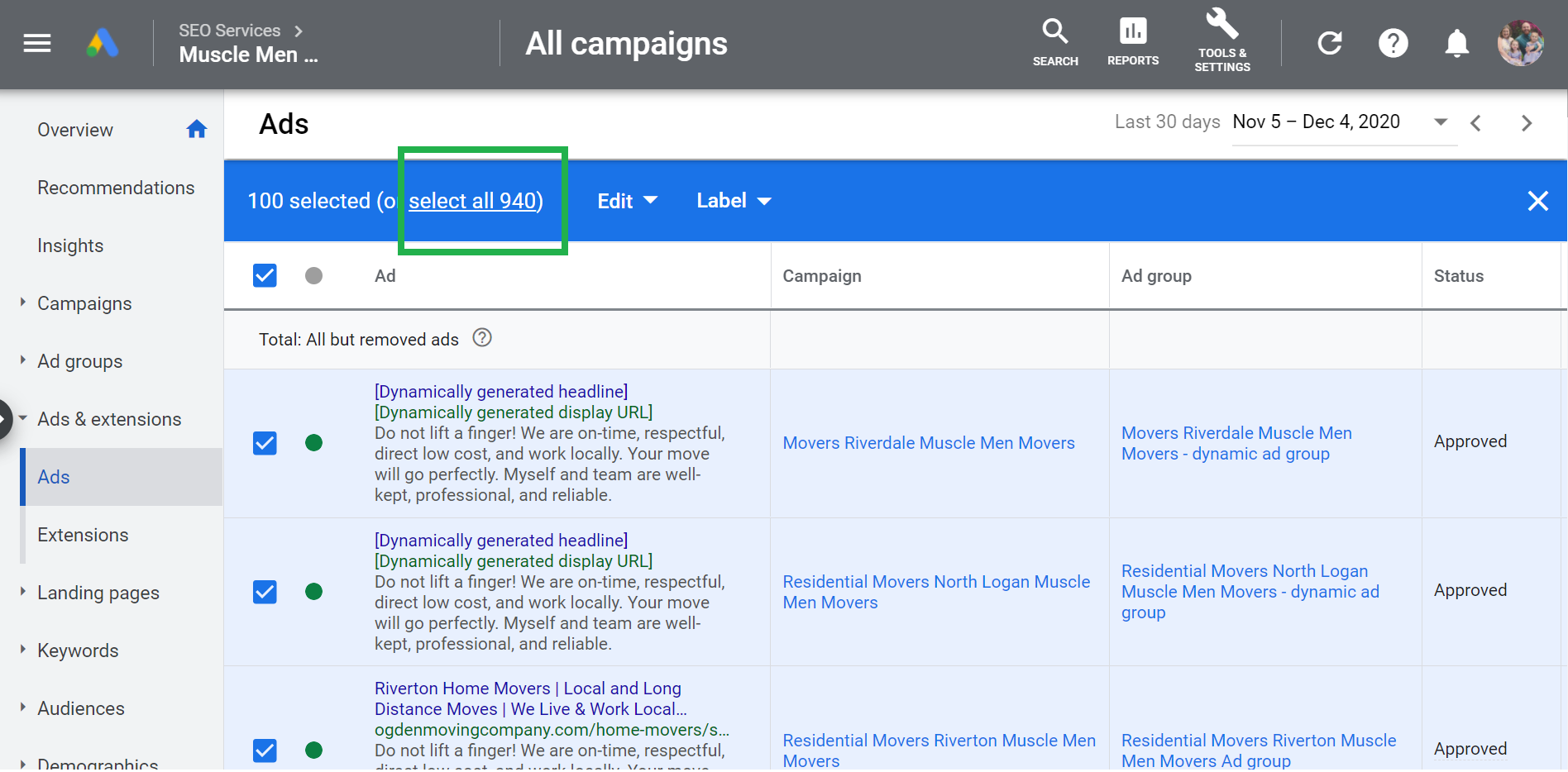Screen dimensions: 1568x772
Task: Open the notifications bell
Action: (1457, 43)
